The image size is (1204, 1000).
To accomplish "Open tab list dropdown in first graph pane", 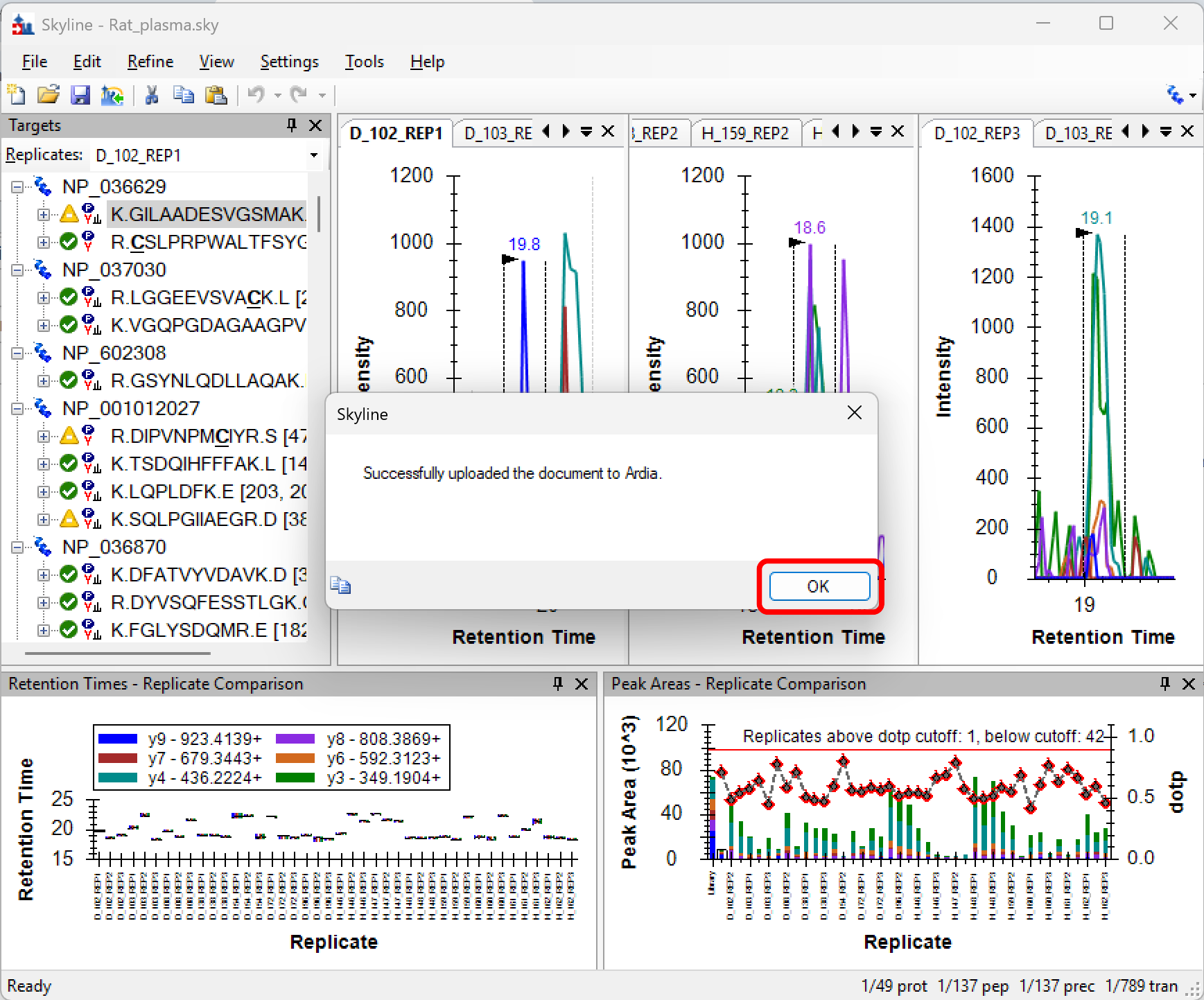I will (x=586, y=132).
